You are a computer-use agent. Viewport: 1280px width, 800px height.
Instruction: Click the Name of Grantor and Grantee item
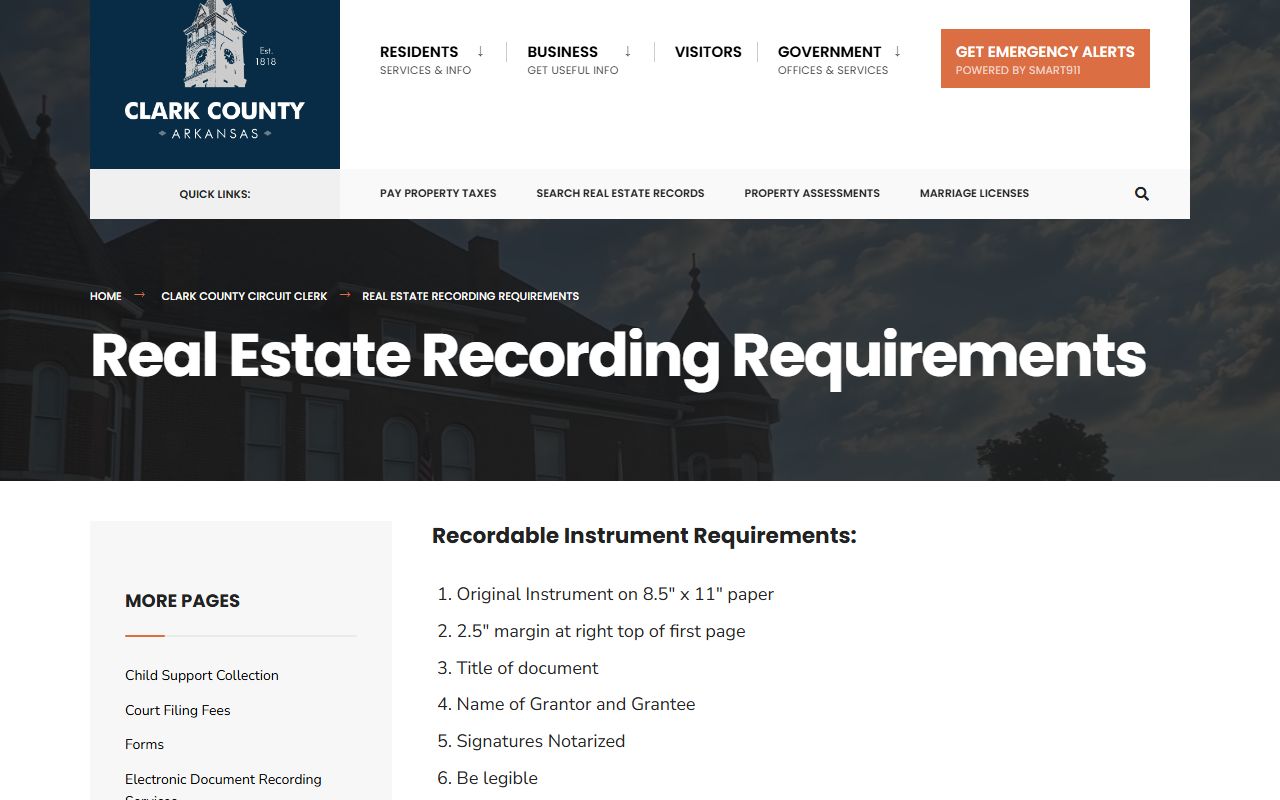576,704
